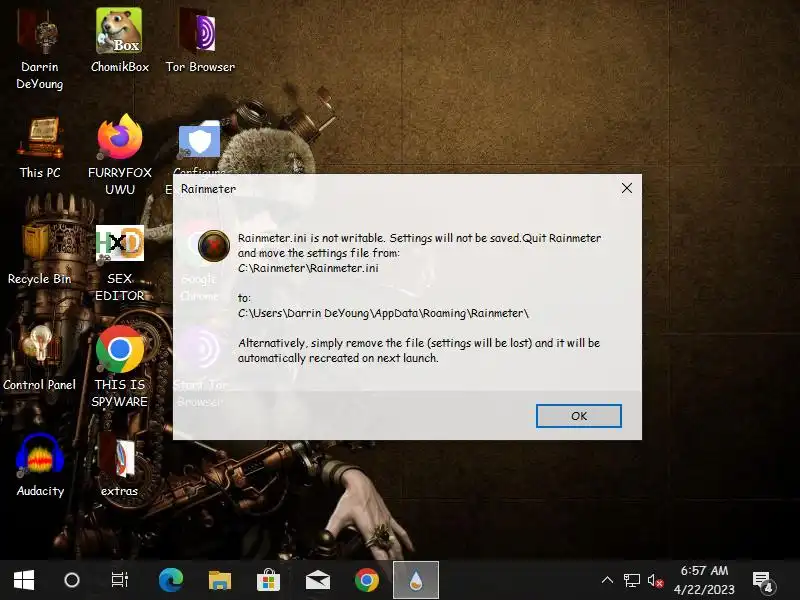Launch Microsoft Edge from taskbar
800x600 pixels.
pos(170,580)
